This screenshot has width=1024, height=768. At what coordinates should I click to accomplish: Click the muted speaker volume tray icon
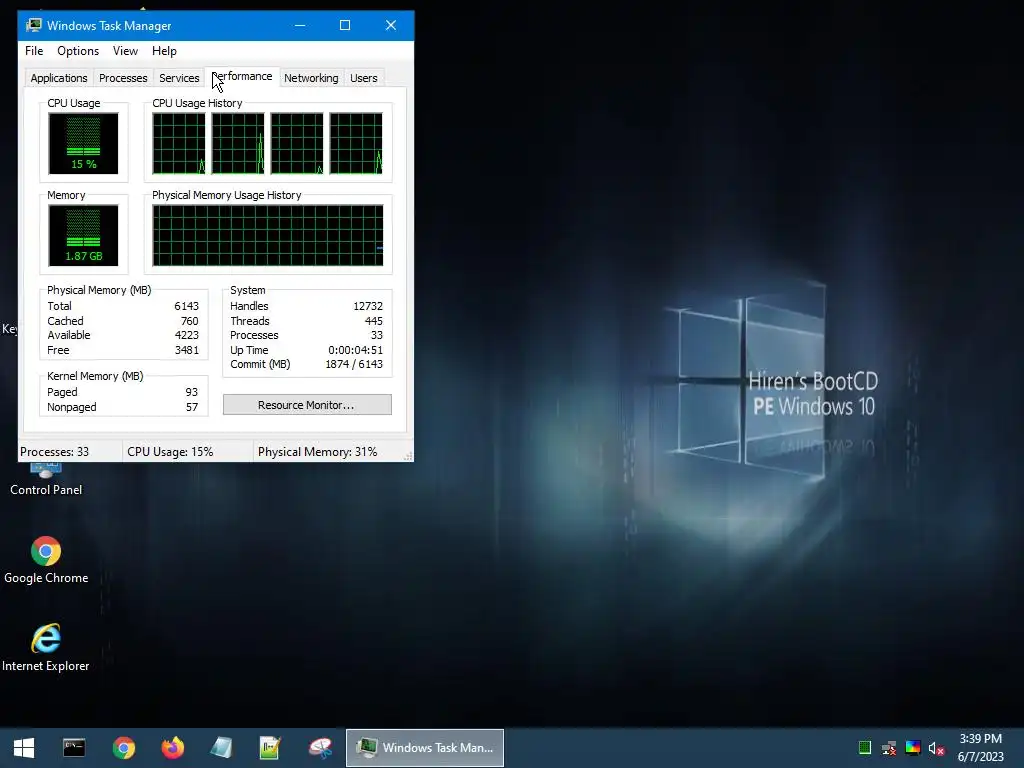tap(936, 748)
